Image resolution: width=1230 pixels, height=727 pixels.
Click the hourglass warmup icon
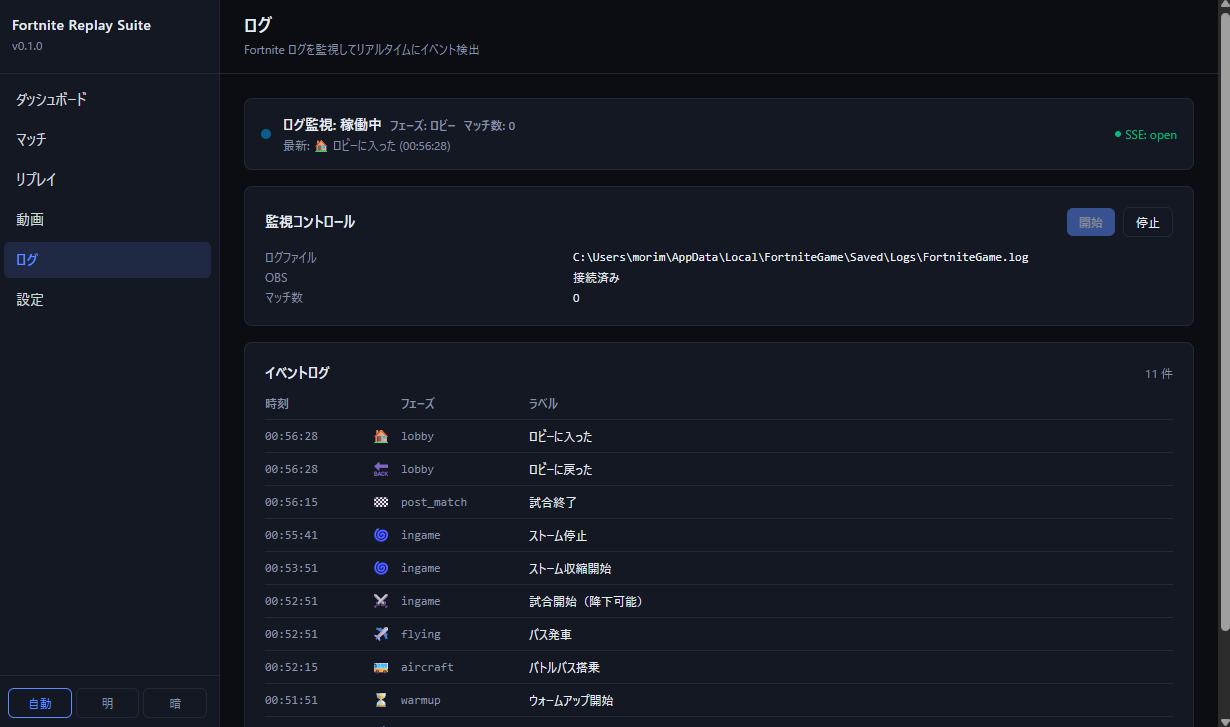(380, 699)
